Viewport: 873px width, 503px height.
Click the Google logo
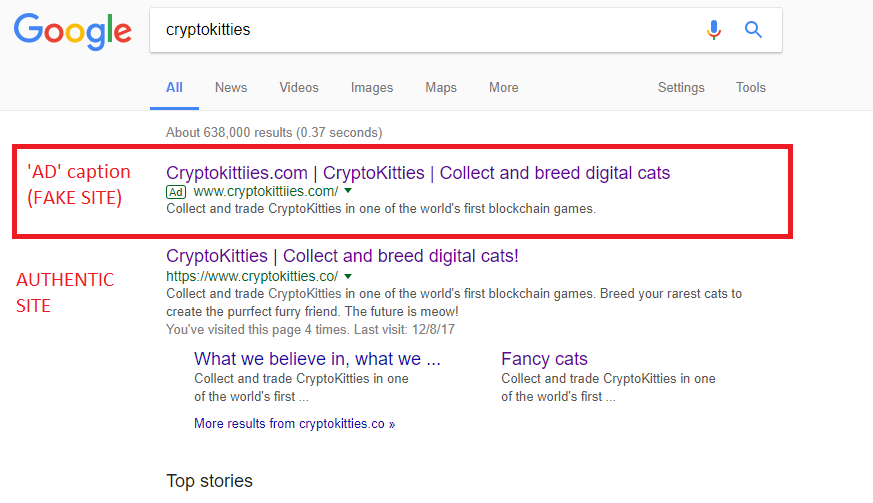pyautogui.click(x=72, y=31)
